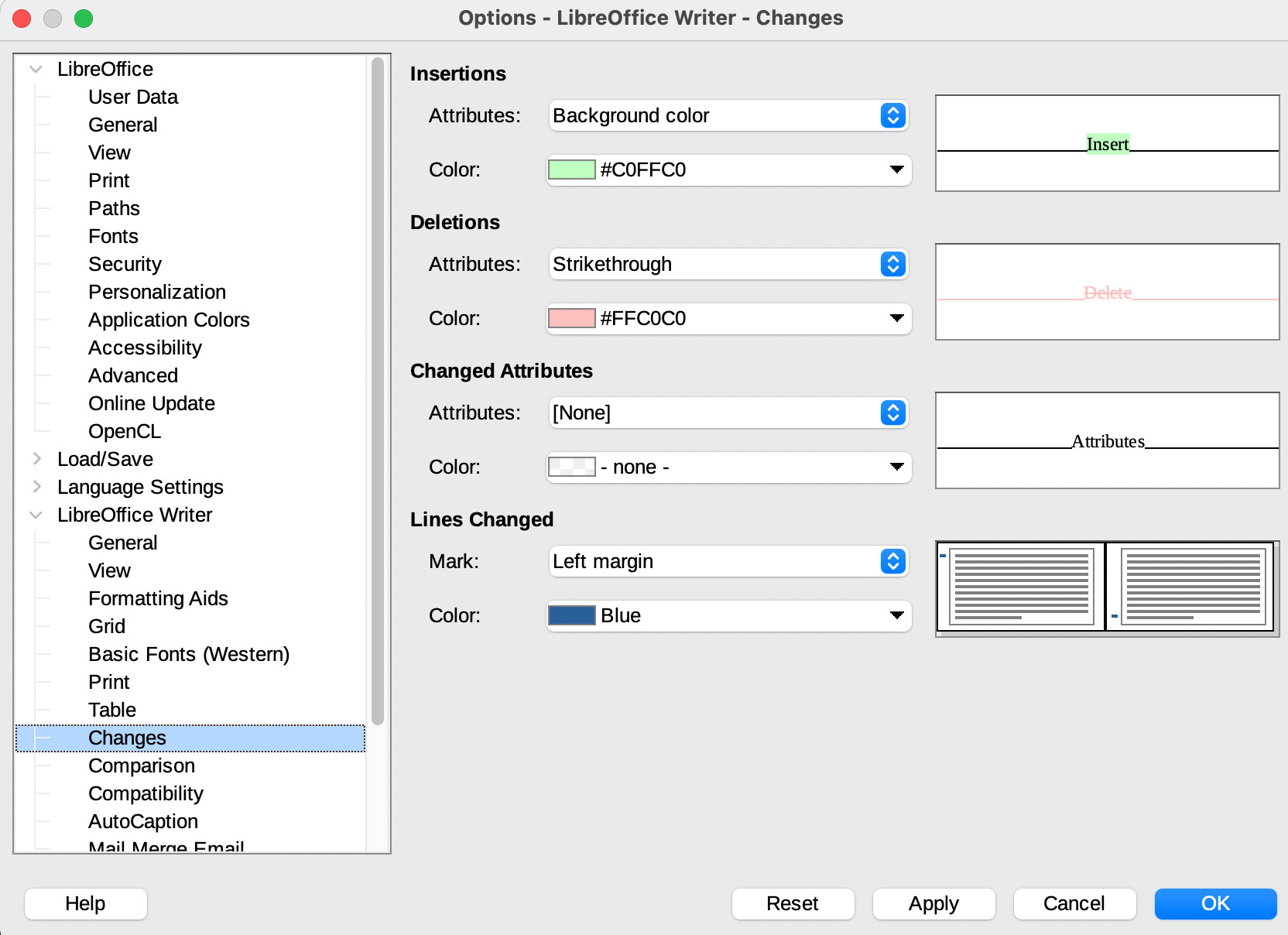Select the Basic Fonts (Western) page
The width and height of the screenshot is (1288, 935).
[189, 654]
